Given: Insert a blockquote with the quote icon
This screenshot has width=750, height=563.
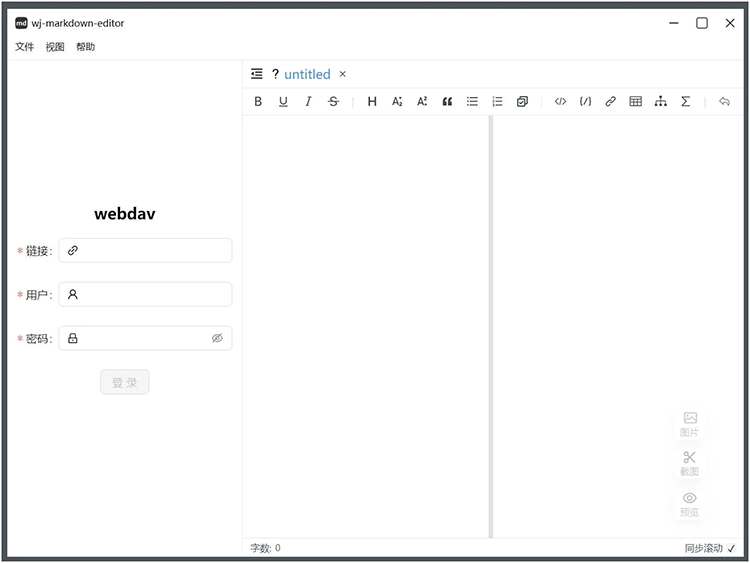Looking at the screenshot, I should pyautogui.click(x=447, y=101).
